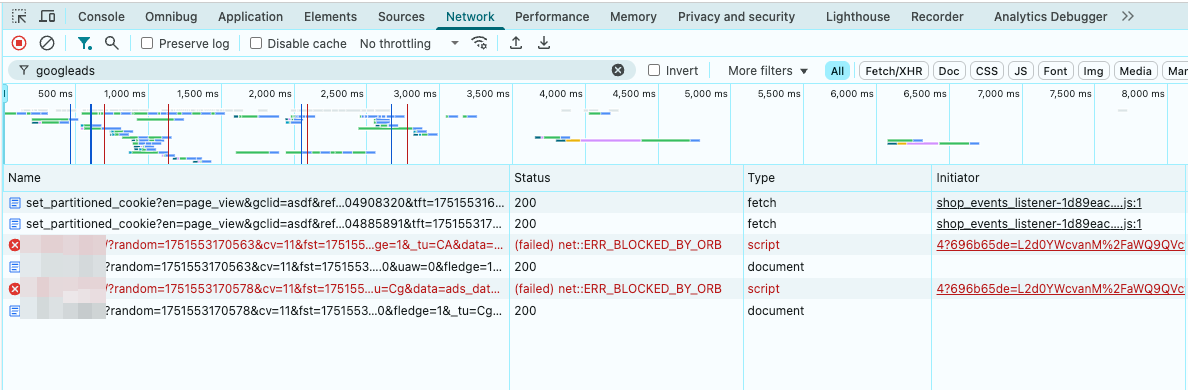Viewport: 1188px width, 390px height.
Task: Open Analytics Debugger tab
Action: [1050, 17]
